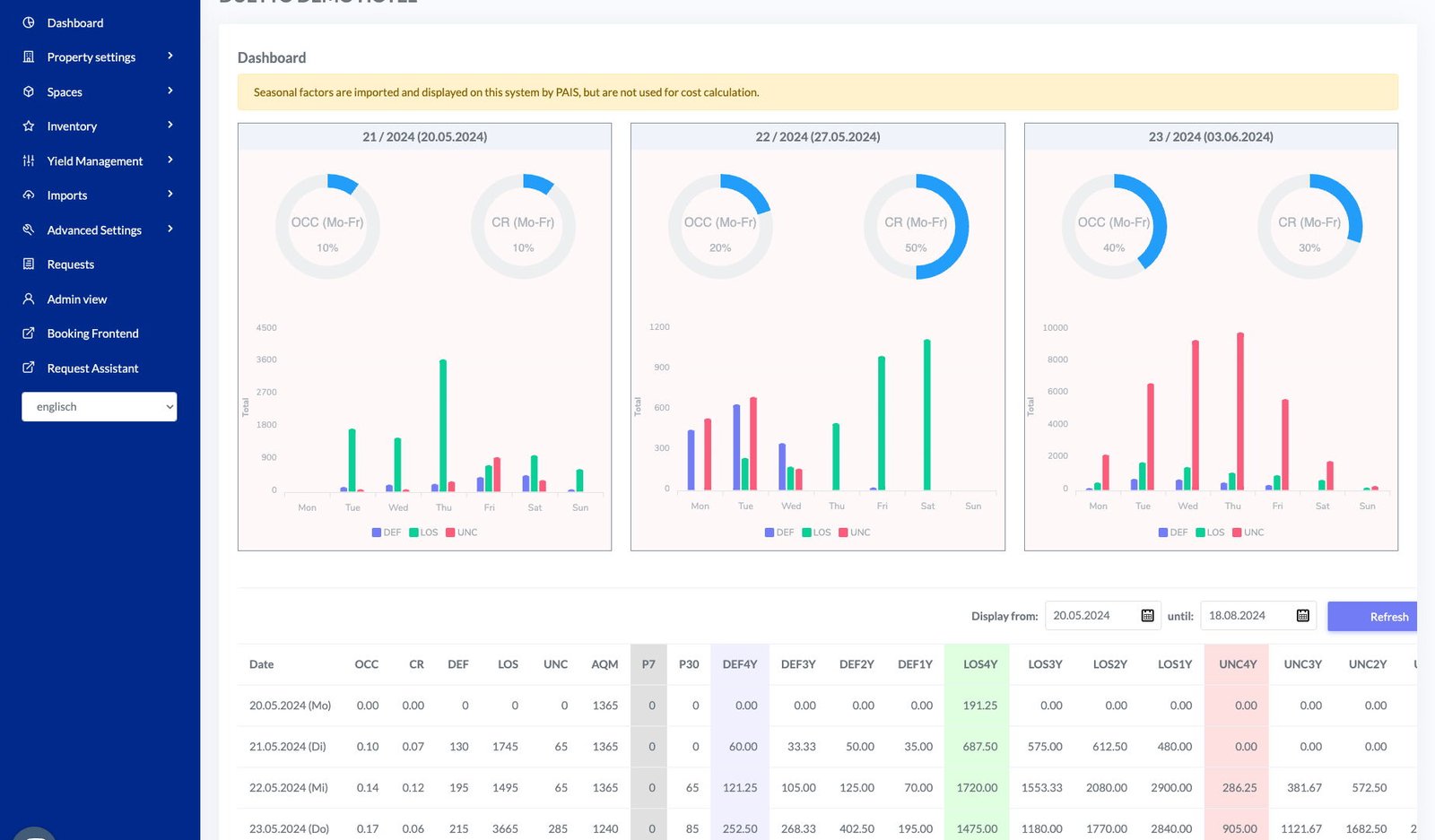Toggle DEF legend in week 21 chart
Screen dimensions: 1435x840
[x=387, y=533]
